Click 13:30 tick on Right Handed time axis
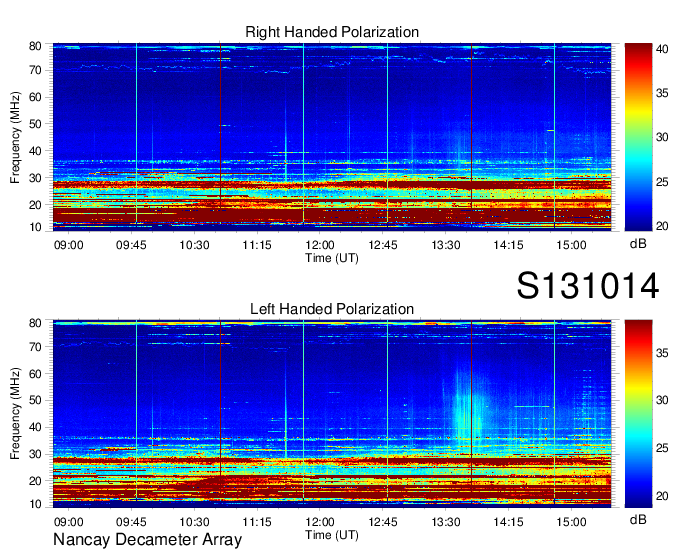Screen dimensions: 680x552 pos(445,245)
